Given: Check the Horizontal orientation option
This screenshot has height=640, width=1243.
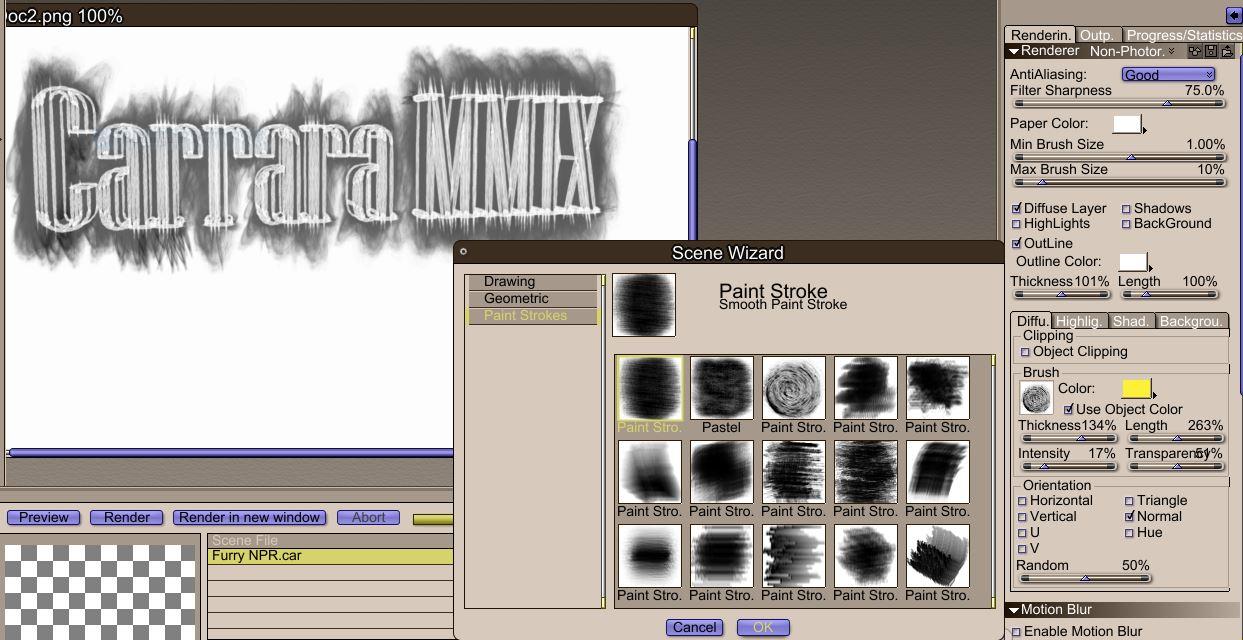Looking at the screenshot, I should pyautogui.click(x=1022, y=501).
